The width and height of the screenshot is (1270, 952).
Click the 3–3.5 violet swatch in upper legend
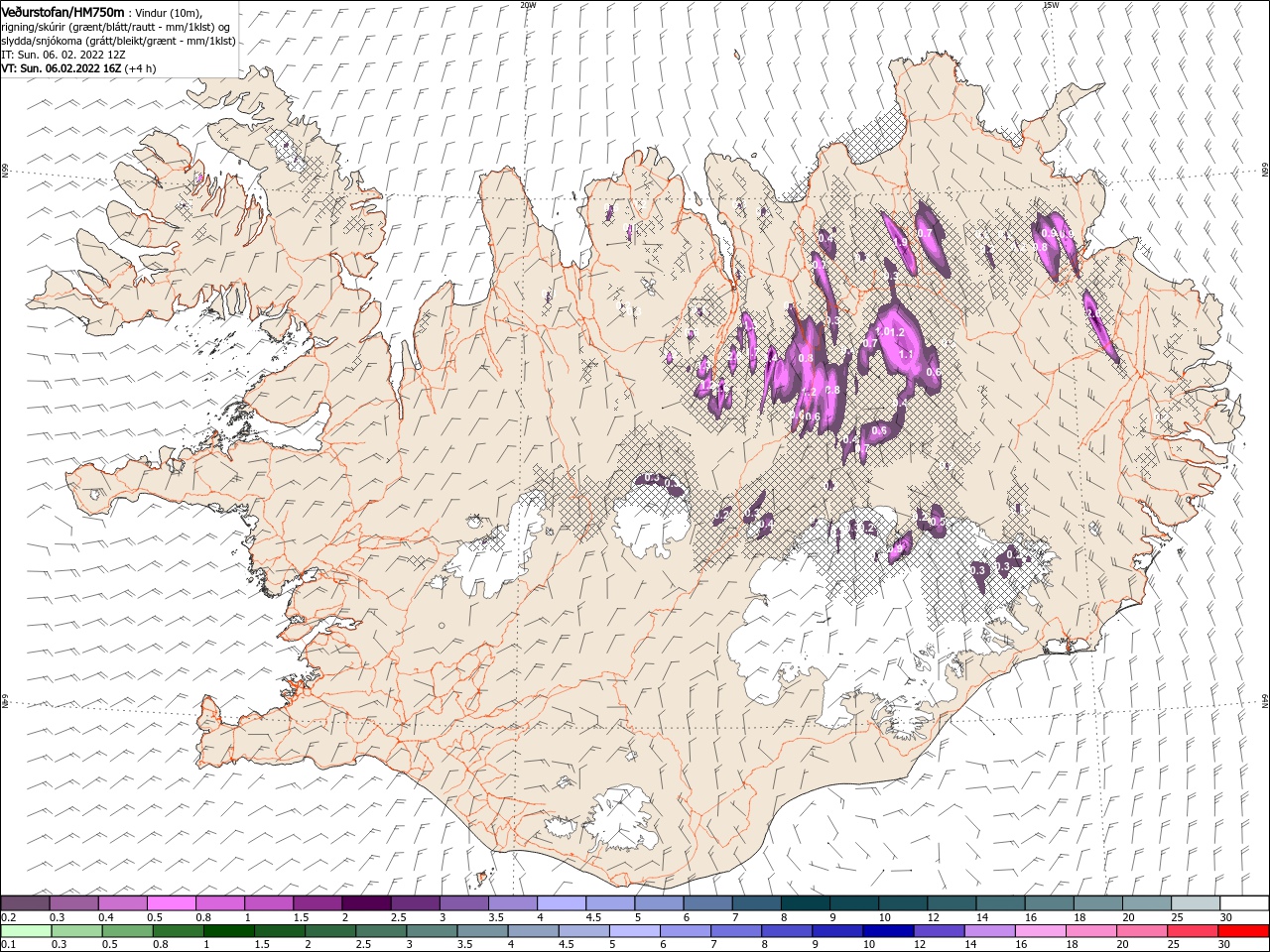tap(463, 903)
